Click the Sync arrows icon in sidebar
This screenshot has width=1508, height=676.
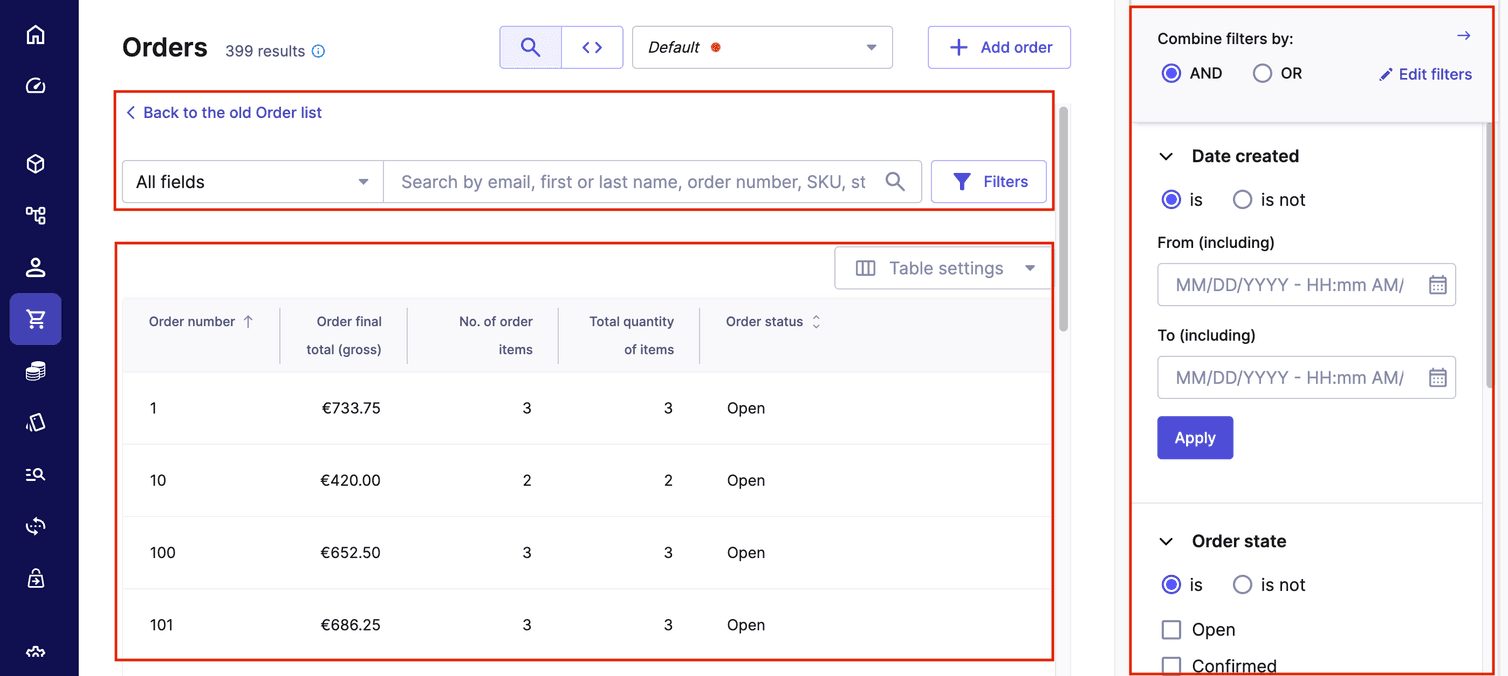coord(35,526)
